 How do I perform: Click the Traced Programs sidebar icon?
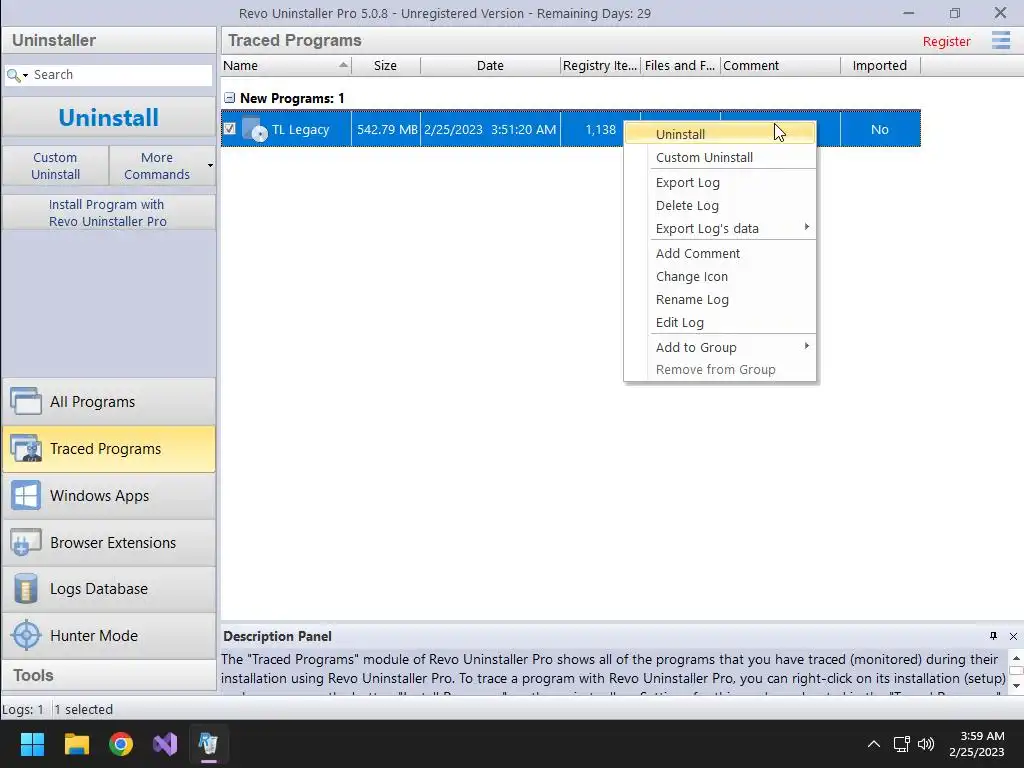point(26,449)
